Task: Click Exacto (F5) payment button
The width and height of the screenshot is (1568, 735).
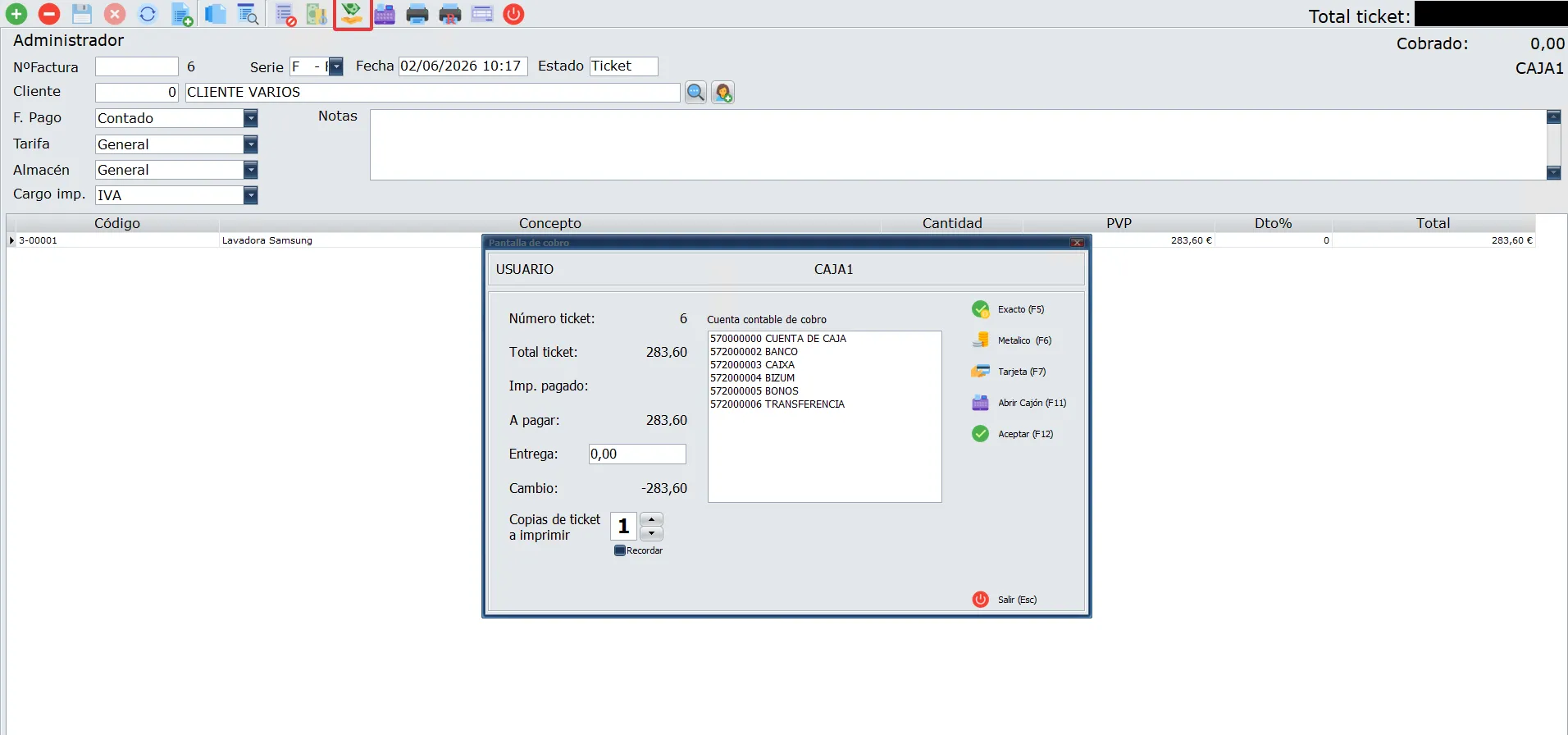Action: 1008,309
